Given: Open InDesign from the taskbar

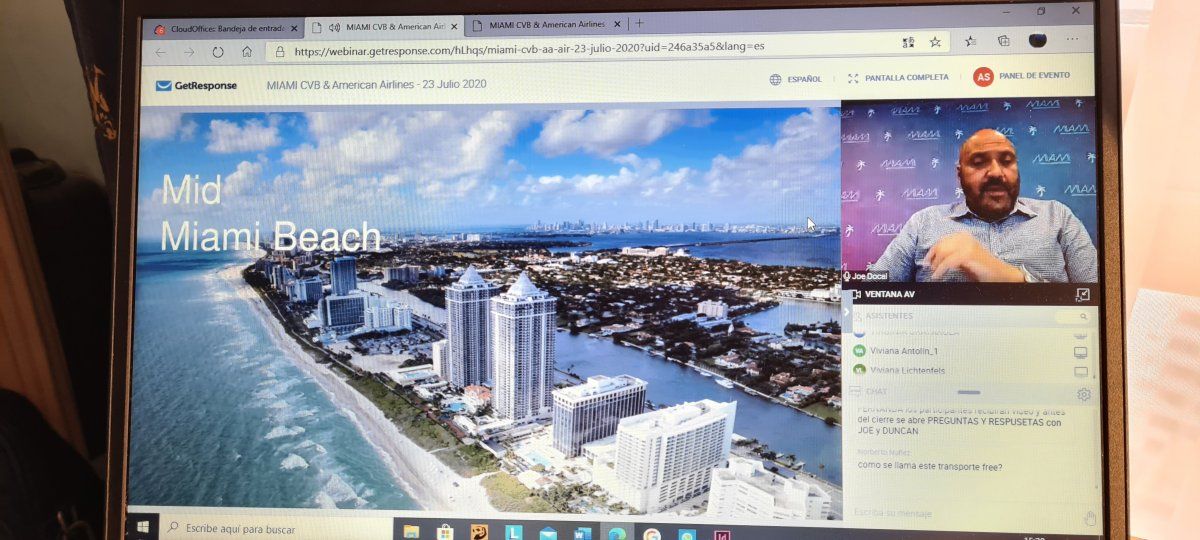Looking at the screenshot, I should pos(722,534).
